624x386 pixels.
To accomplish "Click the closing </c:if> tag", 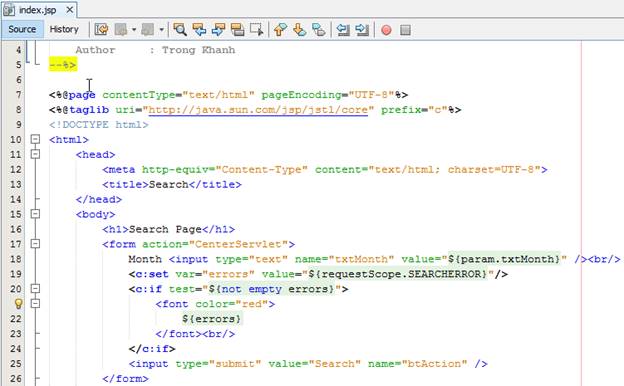I will coord(152,349).
